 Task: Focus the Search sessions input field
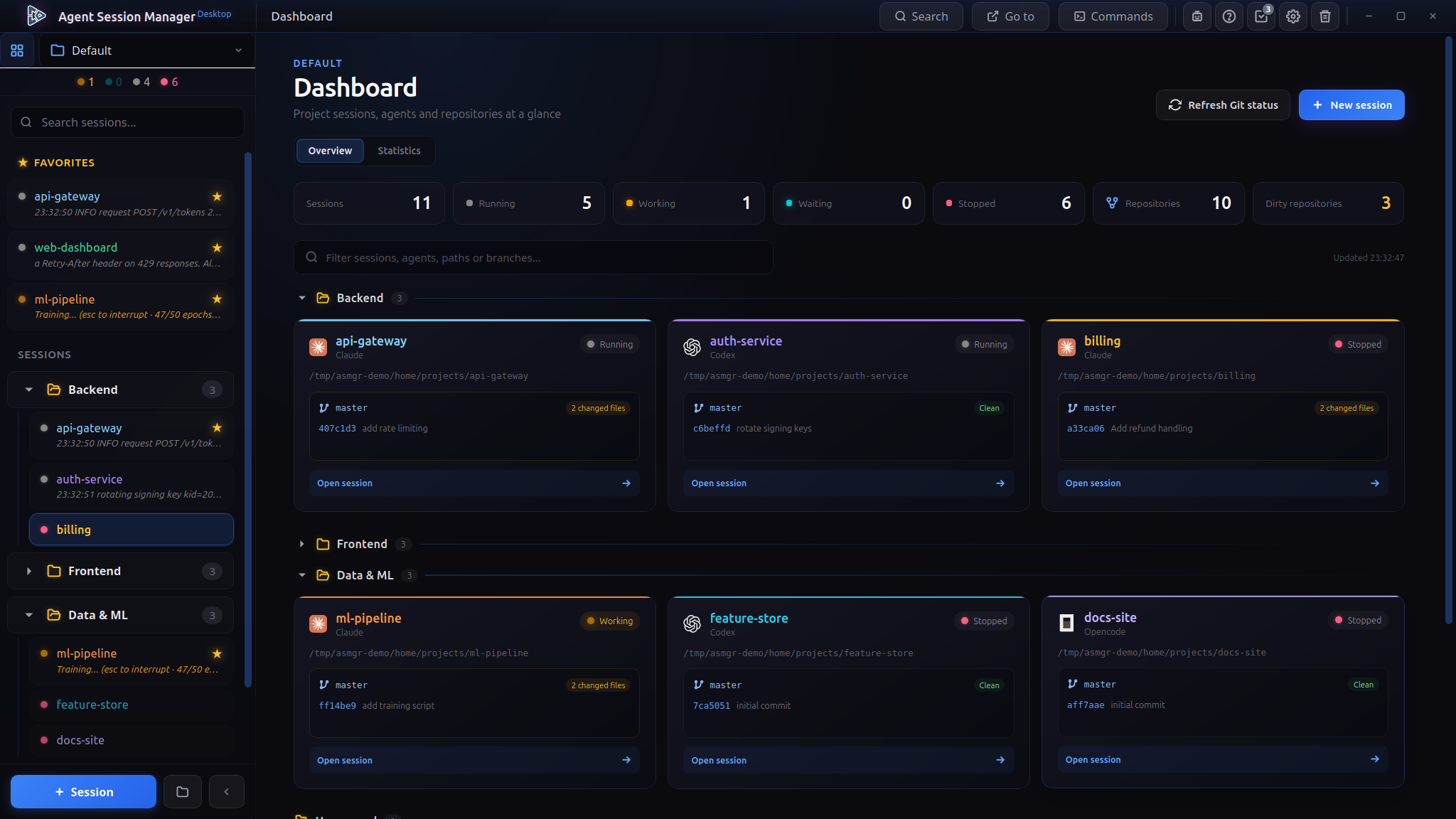[128, 122]
